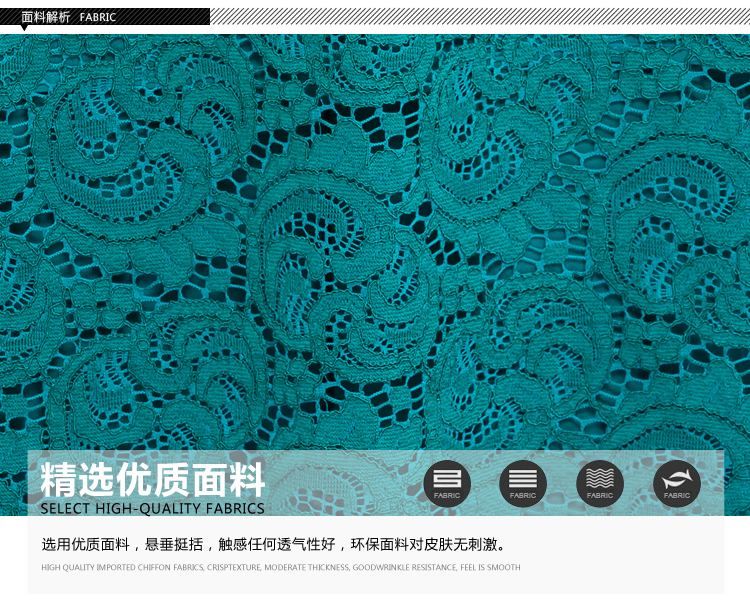Screen dimensions: 750x601
Task: Click the folded-fabric FABRIC icon
Action: (x=447, y=483)
